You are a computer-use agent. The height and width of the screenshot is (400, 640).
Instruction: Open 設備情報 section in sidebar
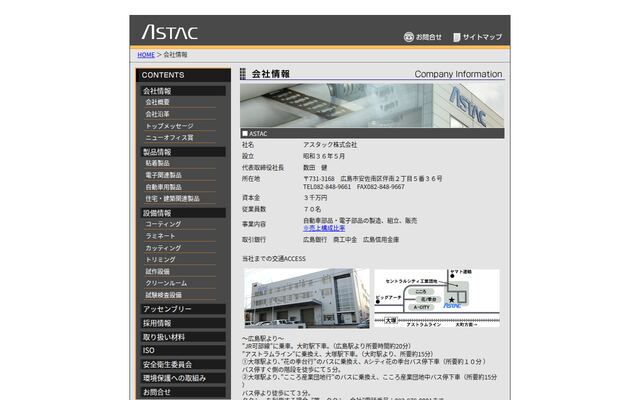click(183, 213)
